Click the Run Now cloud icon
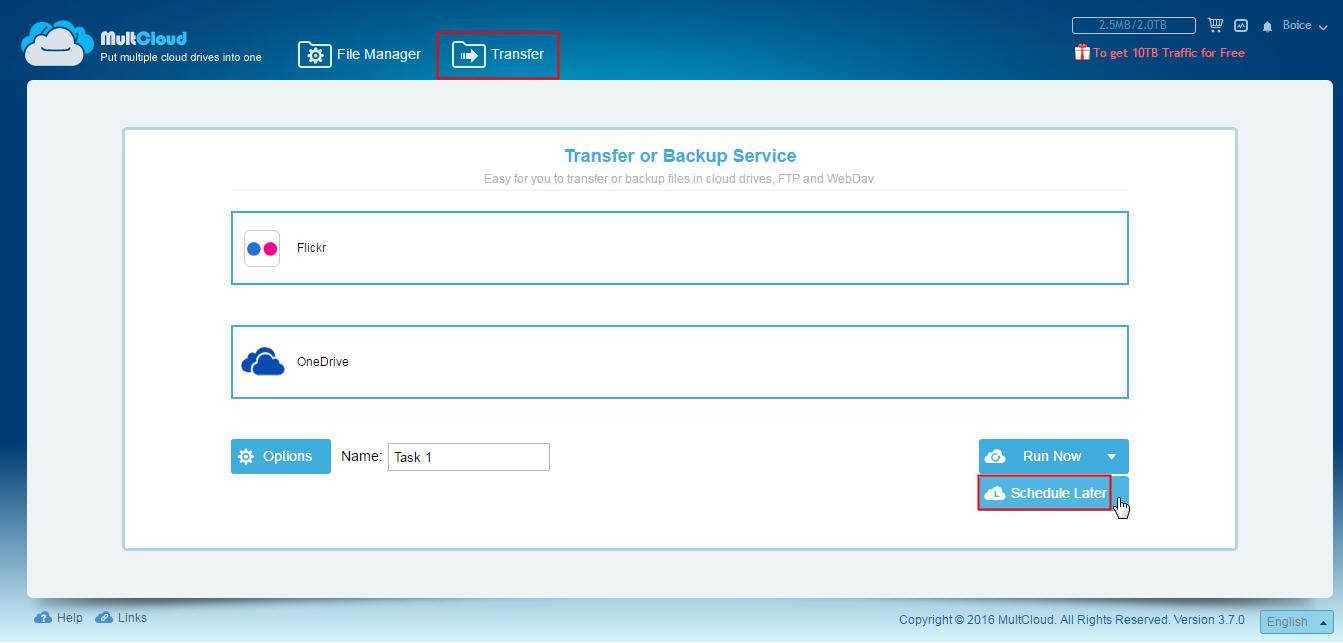The width and height of the screenshot is (1343, 643). click(x=995, y=457)
